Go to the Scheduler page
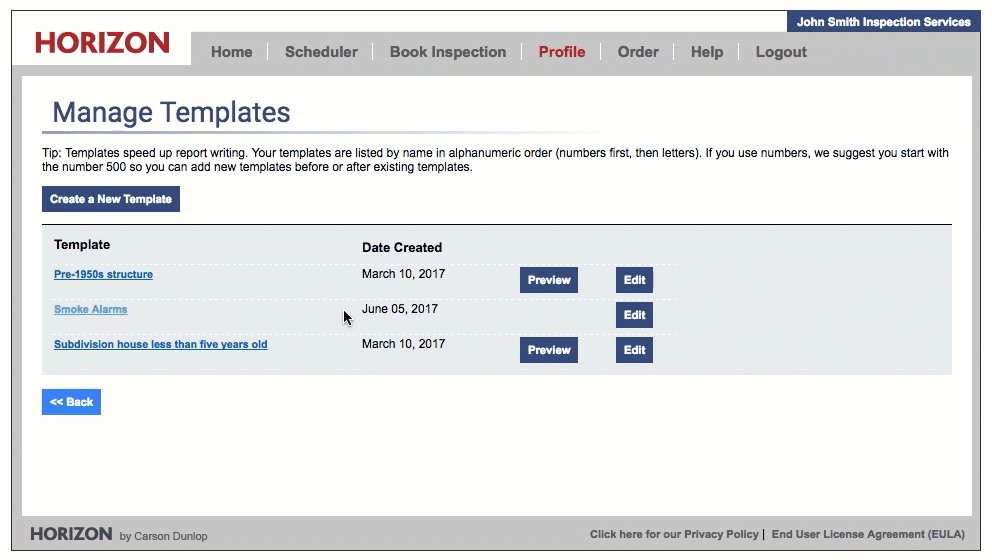This screenshot has width=992, height=560. pyautogui.click(x=321, y=52)
